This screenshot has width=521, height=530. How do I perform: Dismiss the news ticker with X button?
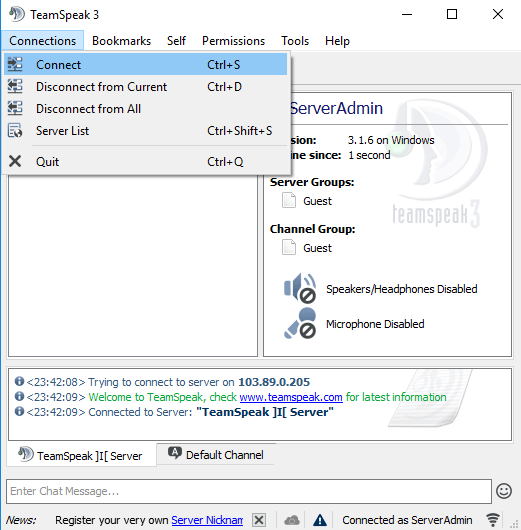[259, 520]
